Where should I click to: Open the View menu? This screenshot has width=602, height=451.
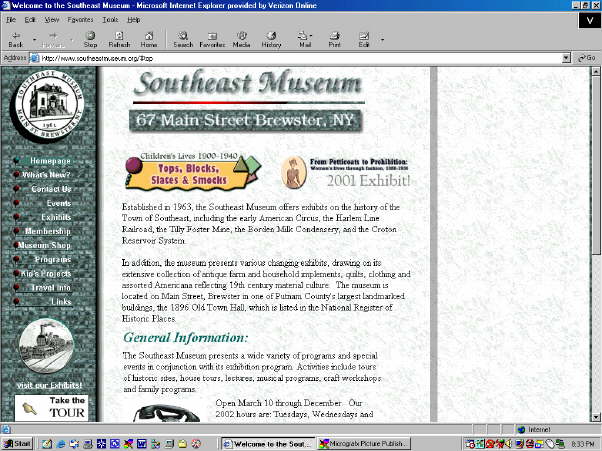pyautogui.click(x=51, y=20)
